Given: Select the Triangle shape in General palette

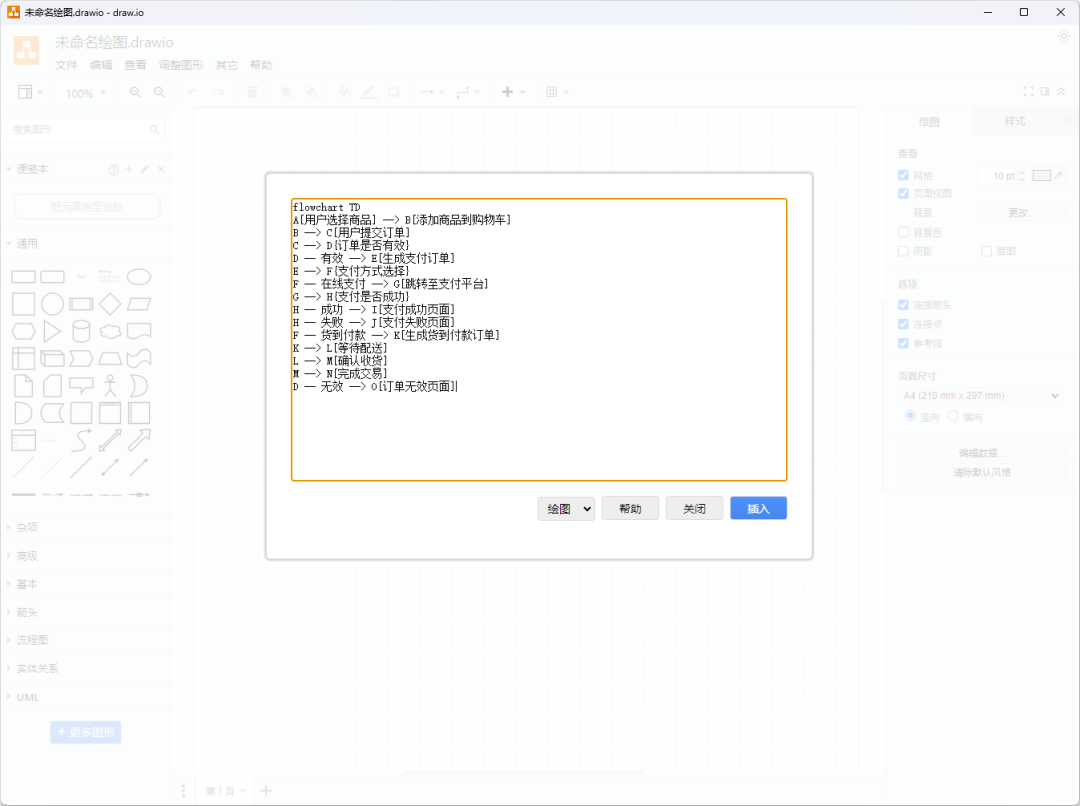Looking at the screenshot, I should coord(52,331).
